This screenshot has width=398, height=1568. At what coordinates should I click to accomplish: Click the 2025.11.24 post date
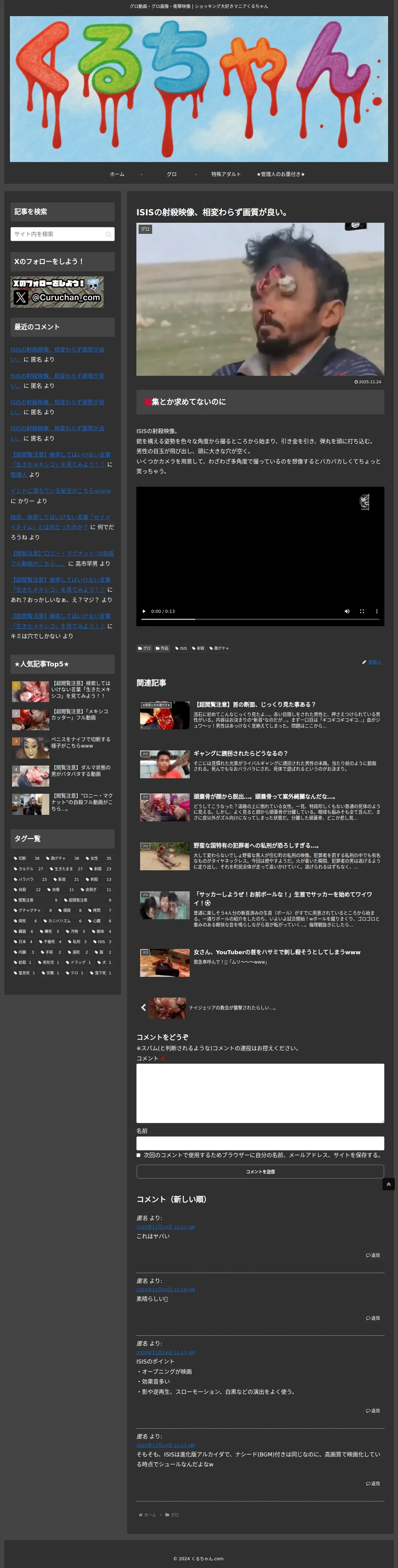point(368,382)
